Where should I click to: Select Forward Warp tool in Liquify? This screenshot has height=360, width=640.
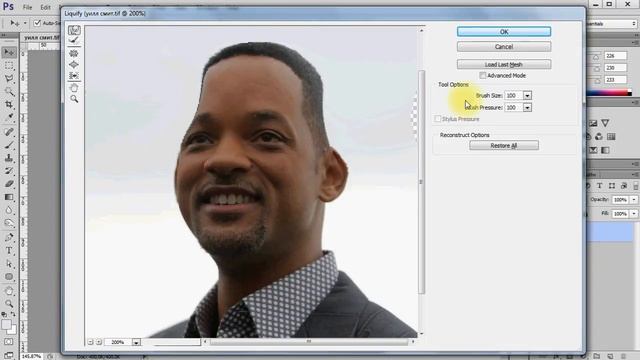tap(74, 30)
